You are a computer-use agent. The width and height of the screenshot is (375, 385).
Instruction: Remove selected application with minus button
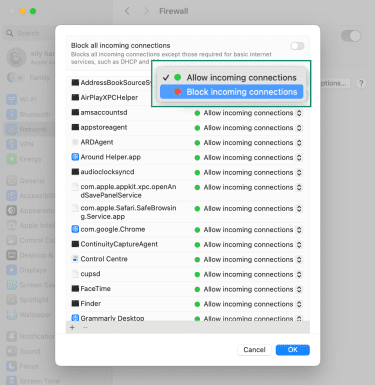pos(85,328)
